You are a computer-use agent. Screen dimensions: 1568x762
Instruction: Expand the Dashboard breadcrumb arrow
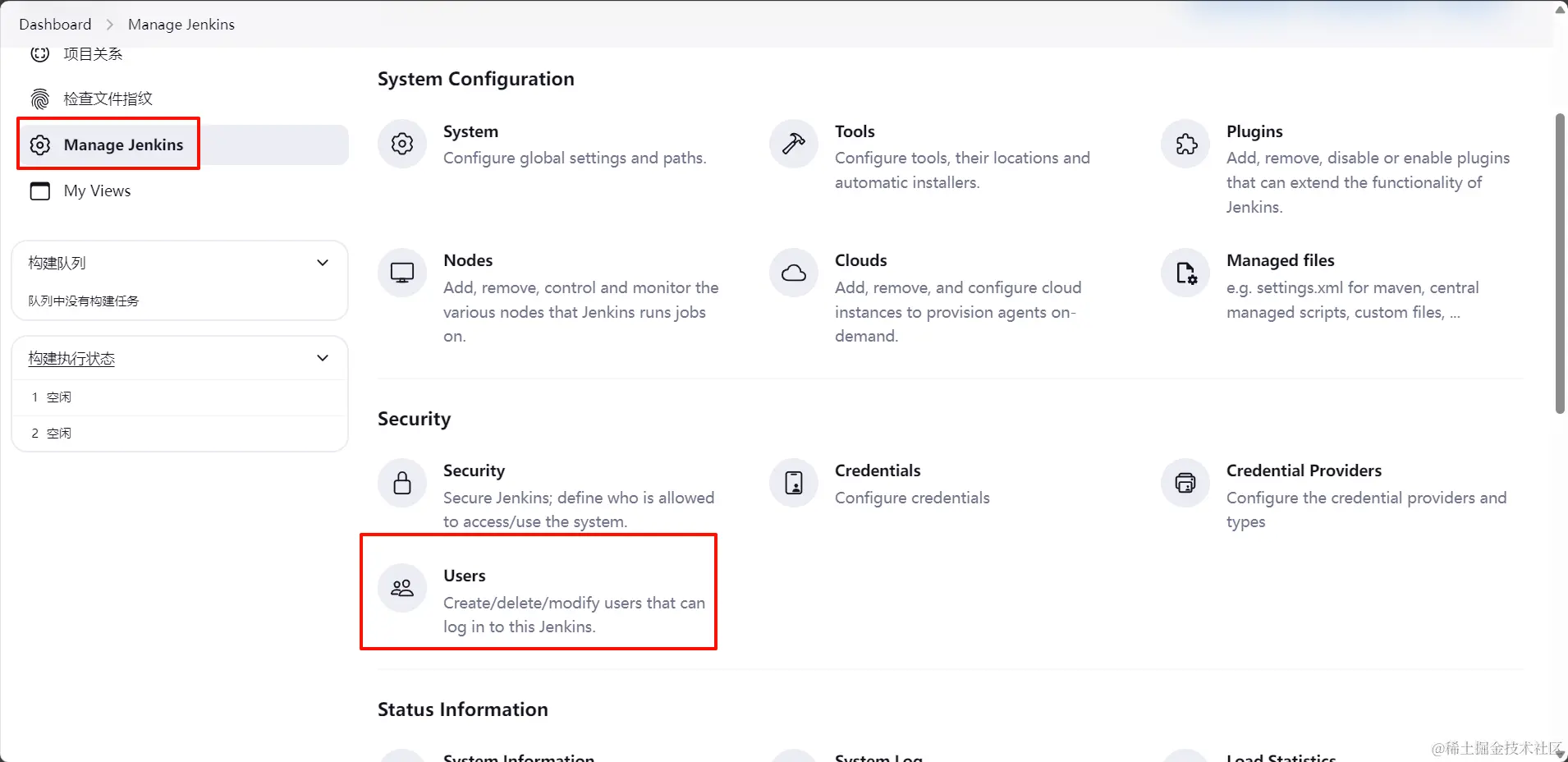tap(110, 25)
